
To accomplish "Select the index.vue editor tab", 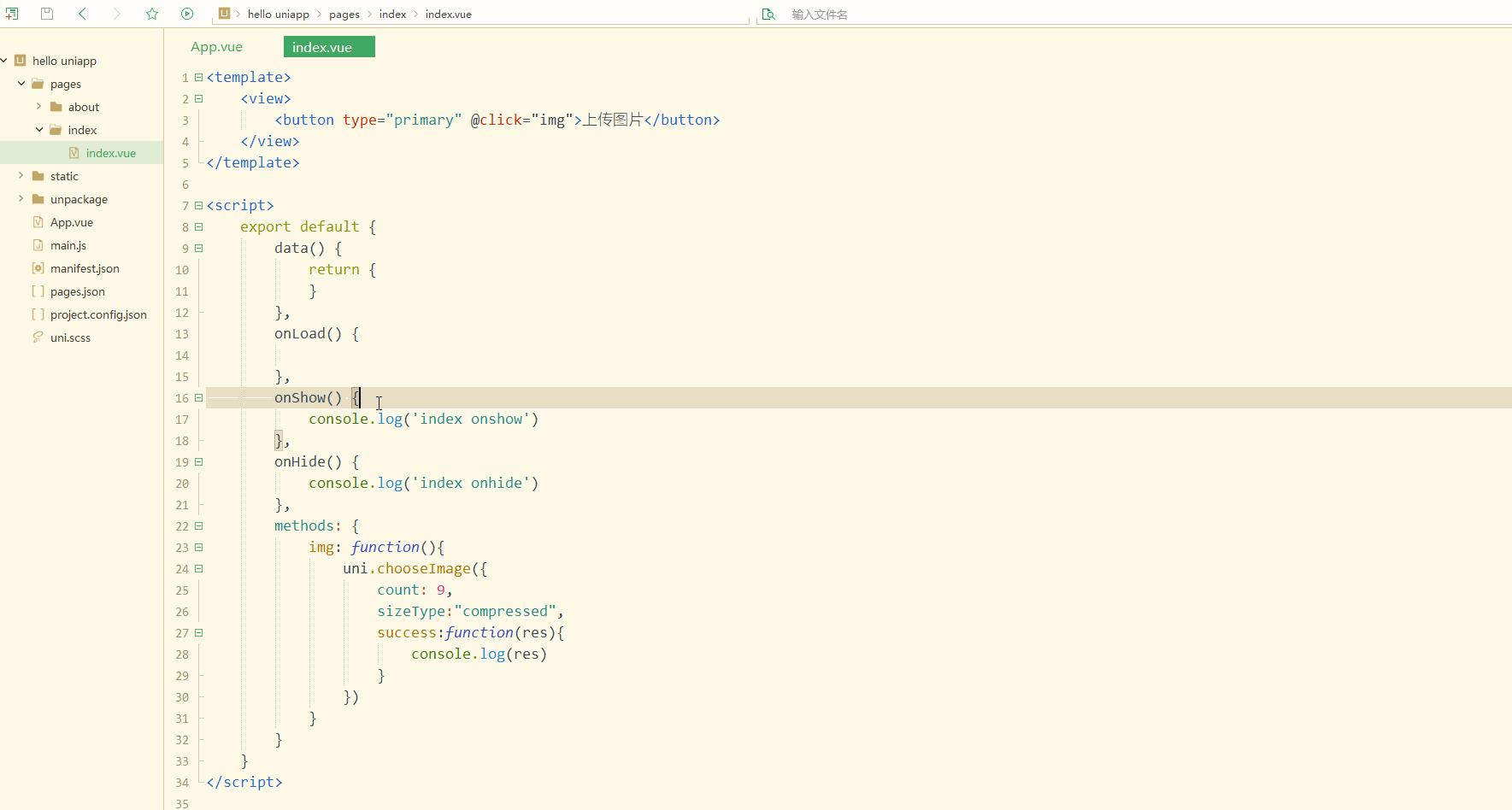I will click(329, 47).
